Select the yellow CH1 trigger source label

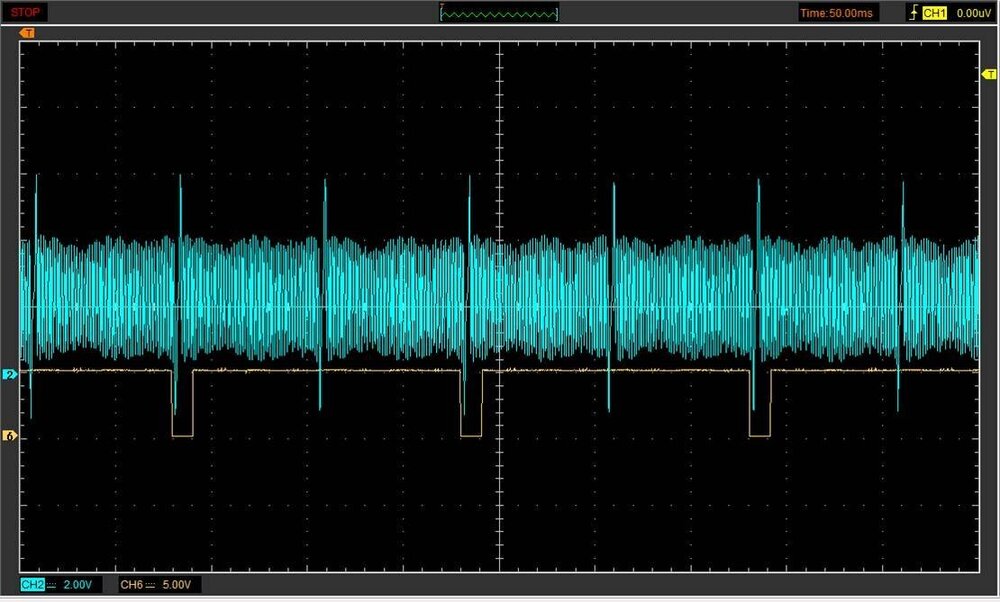(x=934, y=13)
